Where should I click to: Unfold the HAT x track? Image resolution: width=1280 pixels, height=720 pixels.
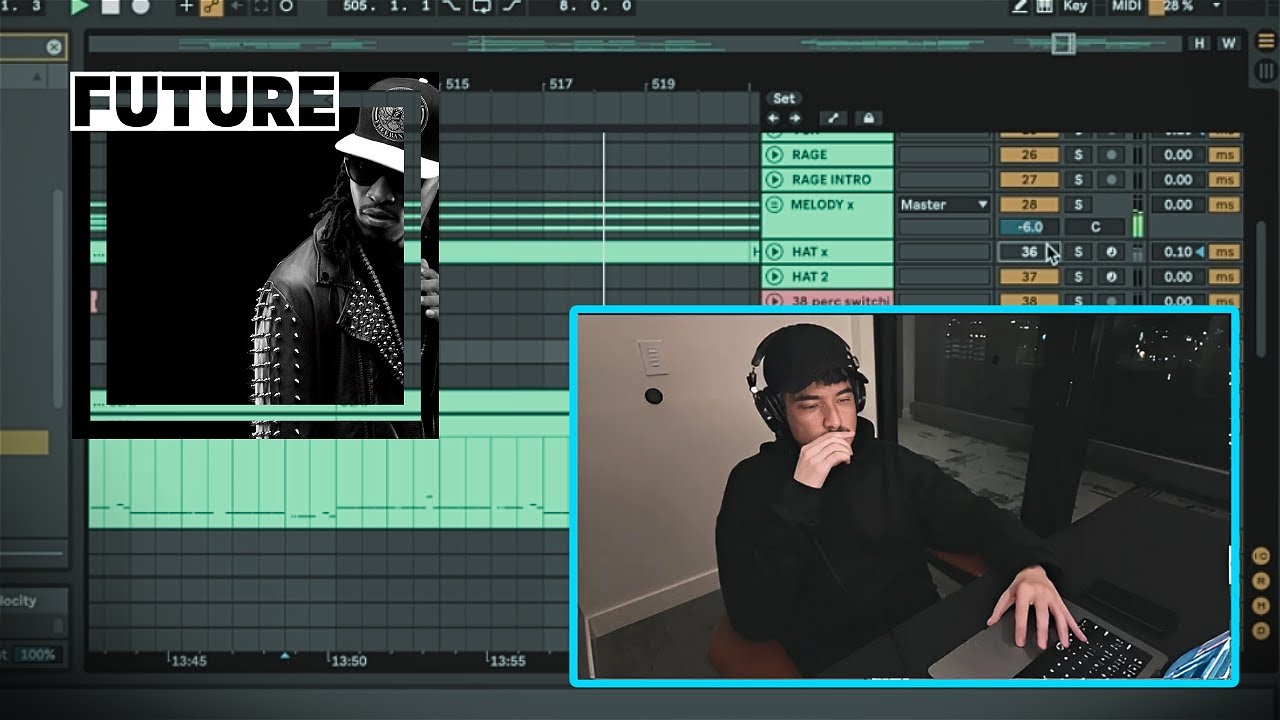[x=773, y=252]
